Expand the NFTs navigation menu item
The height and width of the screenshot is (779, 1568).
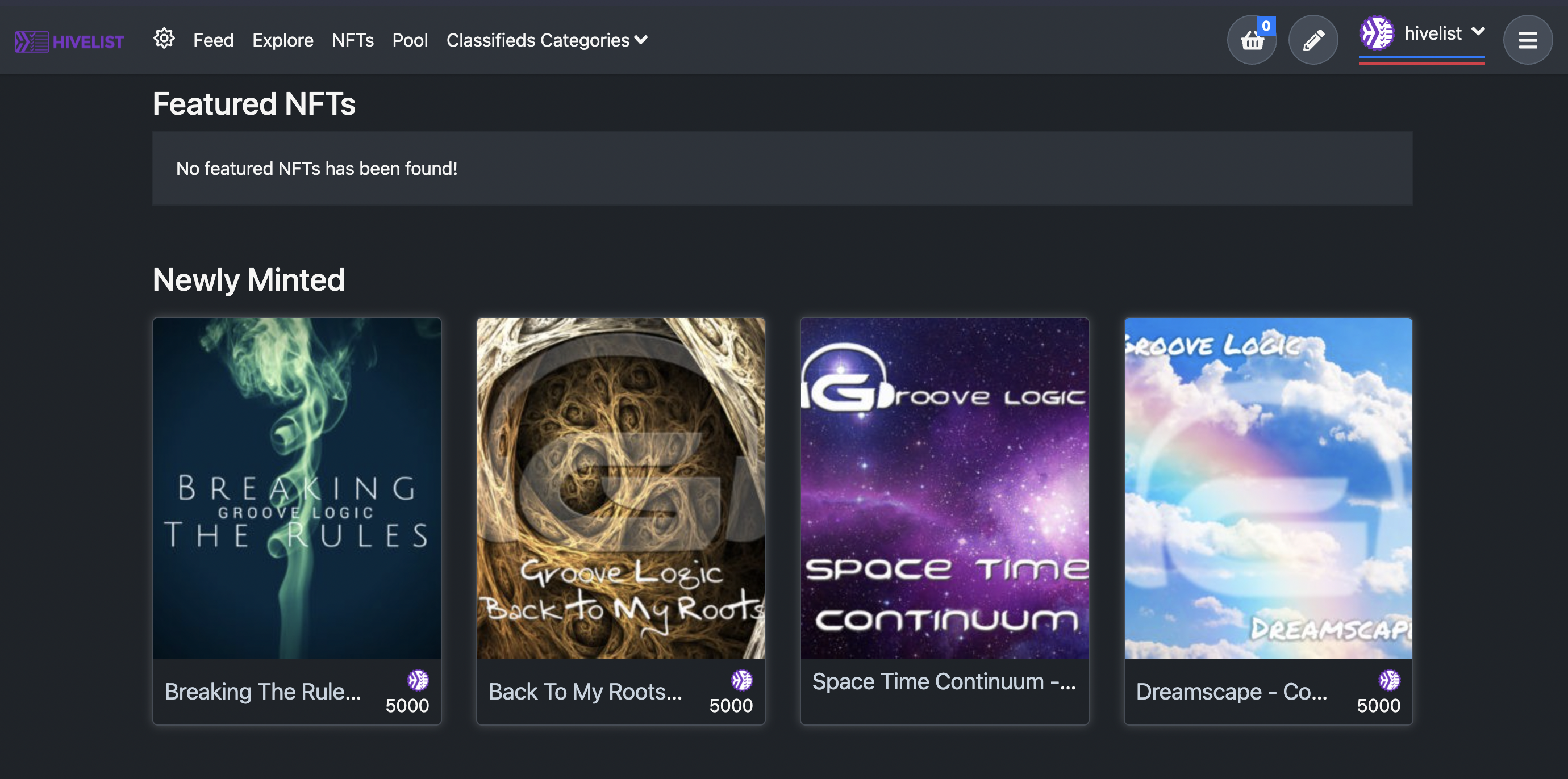(x=353, y=40)
